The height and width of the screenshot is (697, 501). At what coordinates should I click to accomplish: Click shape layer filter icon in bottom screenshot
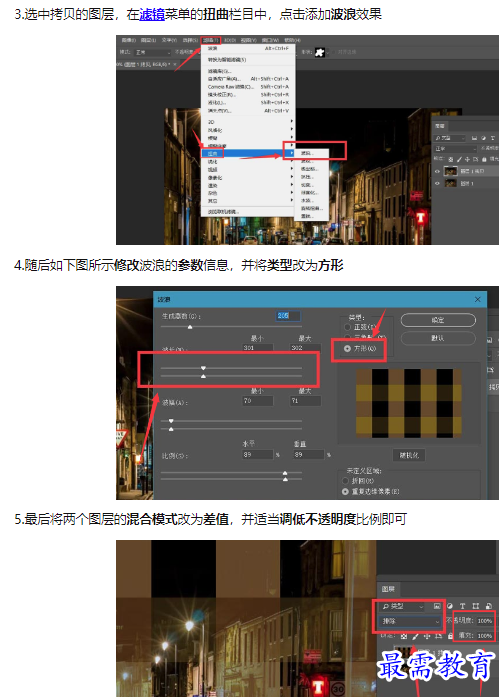coord(476,606)
